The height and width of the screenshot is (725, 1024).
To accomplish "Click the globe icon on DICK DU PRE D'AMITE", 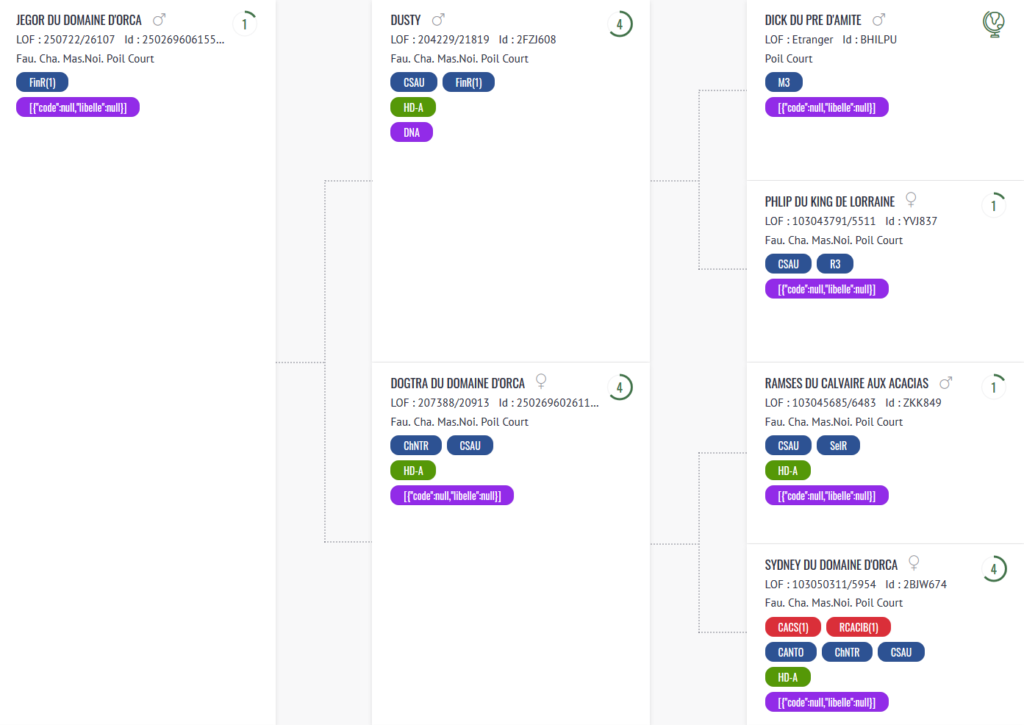I will pos(993,24).
